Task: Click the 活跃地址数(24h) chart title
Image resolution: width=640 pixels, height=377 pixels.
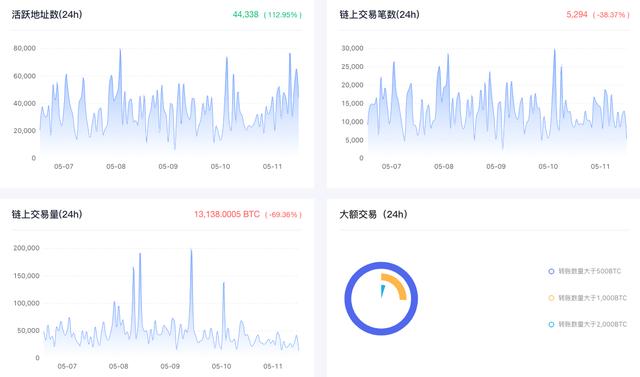Action: [47, 15]
